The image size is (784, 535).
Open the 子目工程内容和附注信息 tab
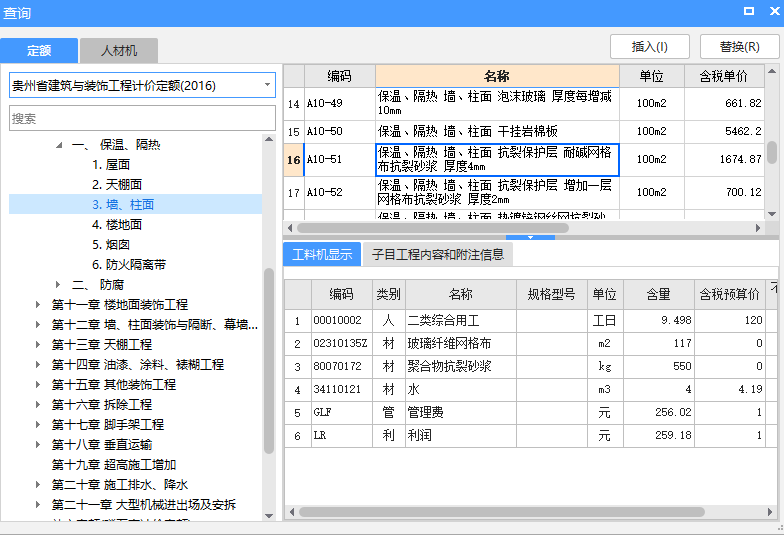tap(438, 254)
